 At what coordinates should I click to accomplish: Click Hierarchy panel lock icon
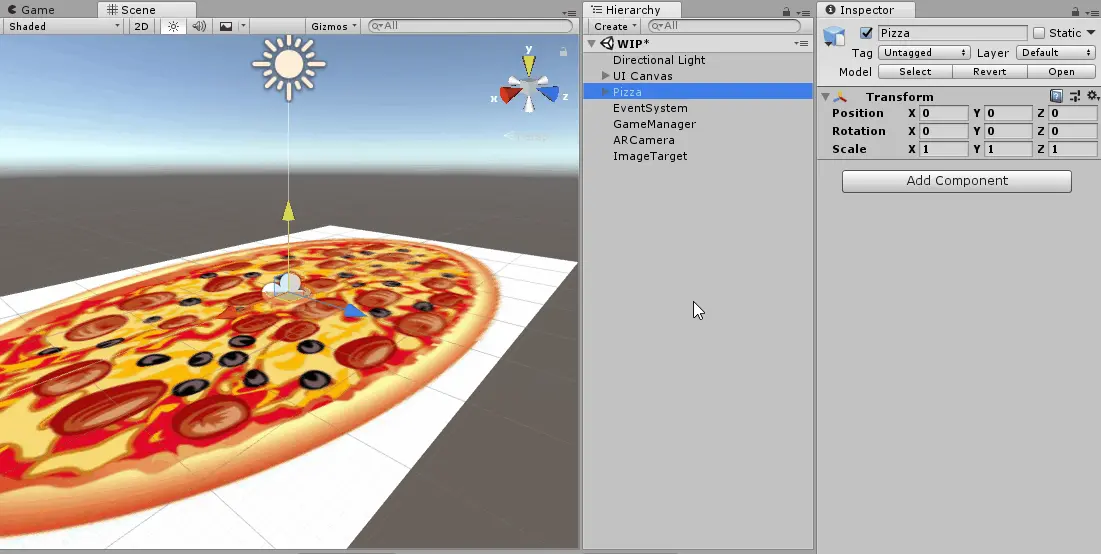point(787,12)
